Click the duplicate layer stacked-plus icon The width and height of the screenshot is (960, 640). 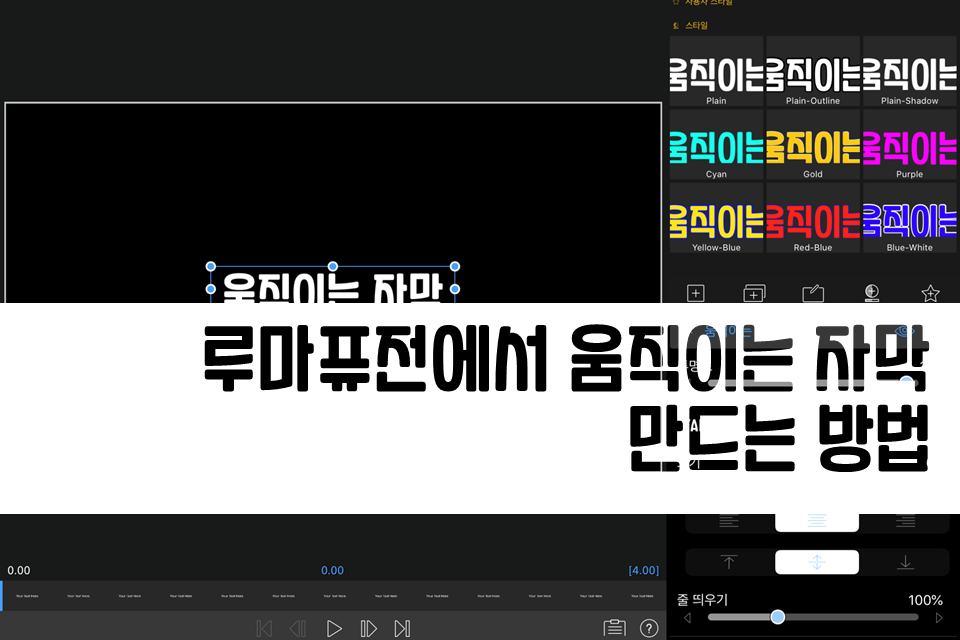click(x=754, y=293)
